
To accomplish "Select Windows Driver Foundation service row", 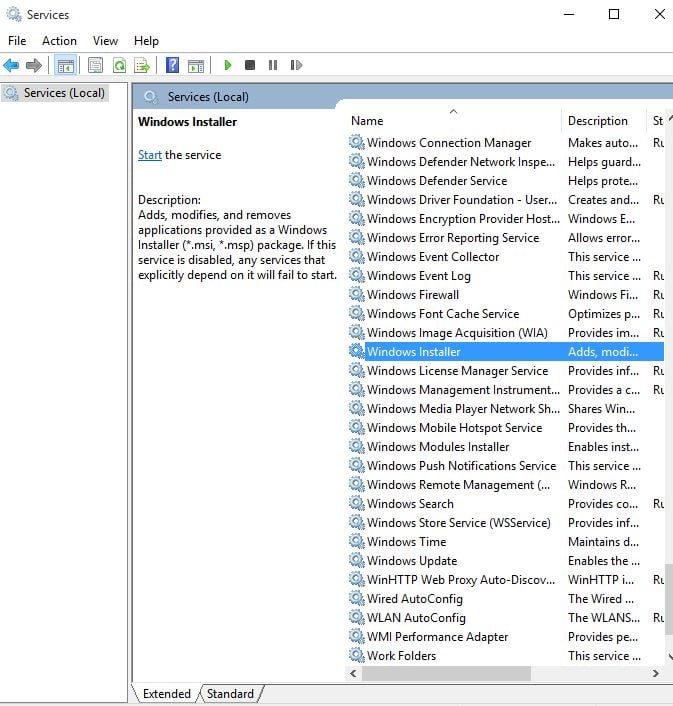I will coord(505,199).
